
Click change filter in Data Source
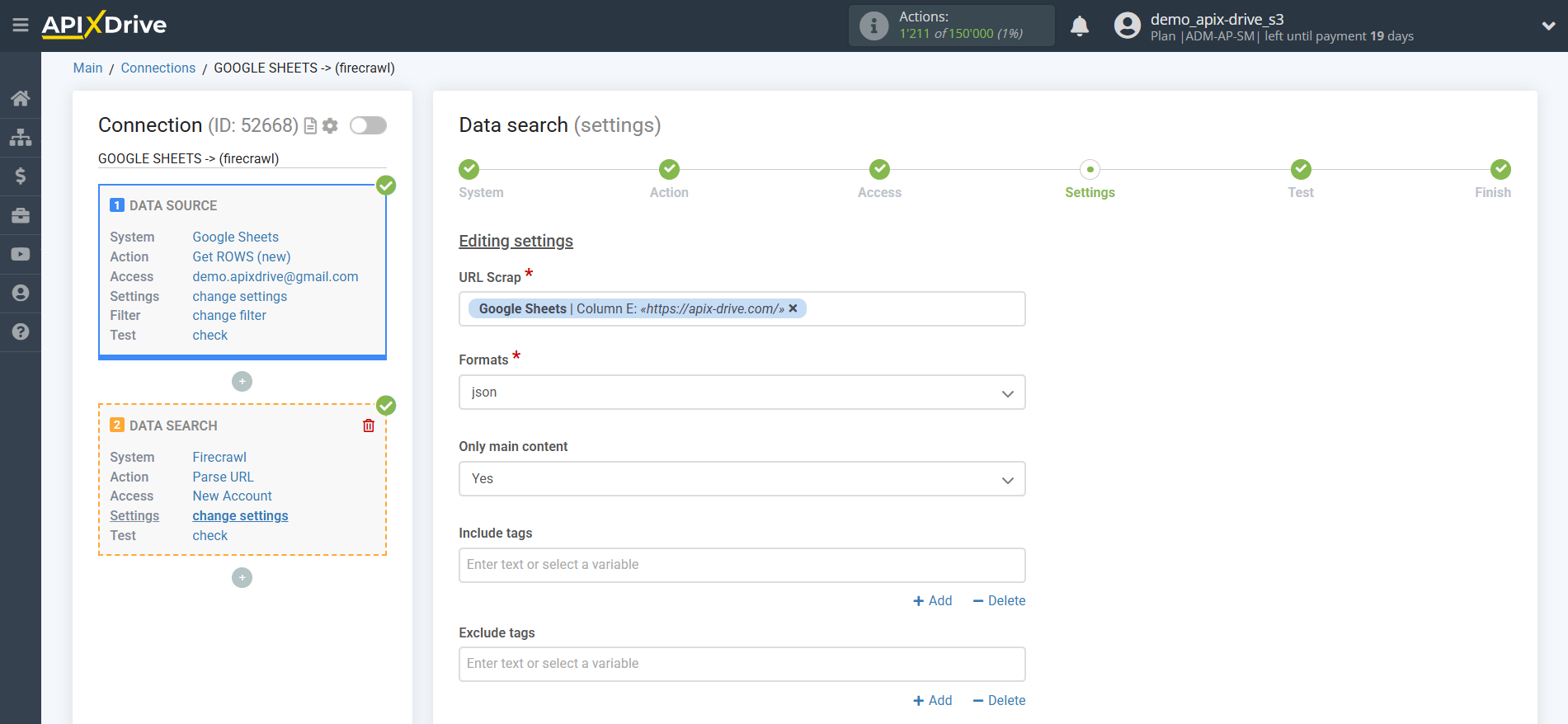(x=229, y=316)
